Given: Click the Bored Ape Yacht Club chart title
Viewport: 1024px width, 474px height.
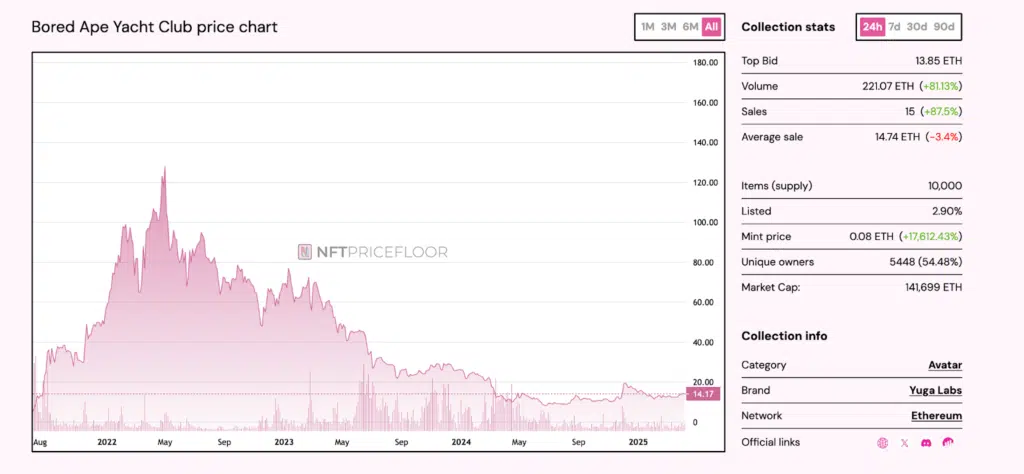Looking at the screenshot, I should tap(154, 27).
